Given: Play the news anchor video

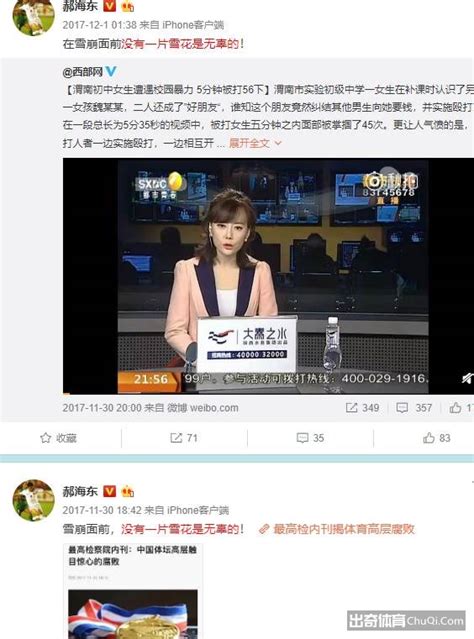Looking at the screenshot, I should [268, 275].
